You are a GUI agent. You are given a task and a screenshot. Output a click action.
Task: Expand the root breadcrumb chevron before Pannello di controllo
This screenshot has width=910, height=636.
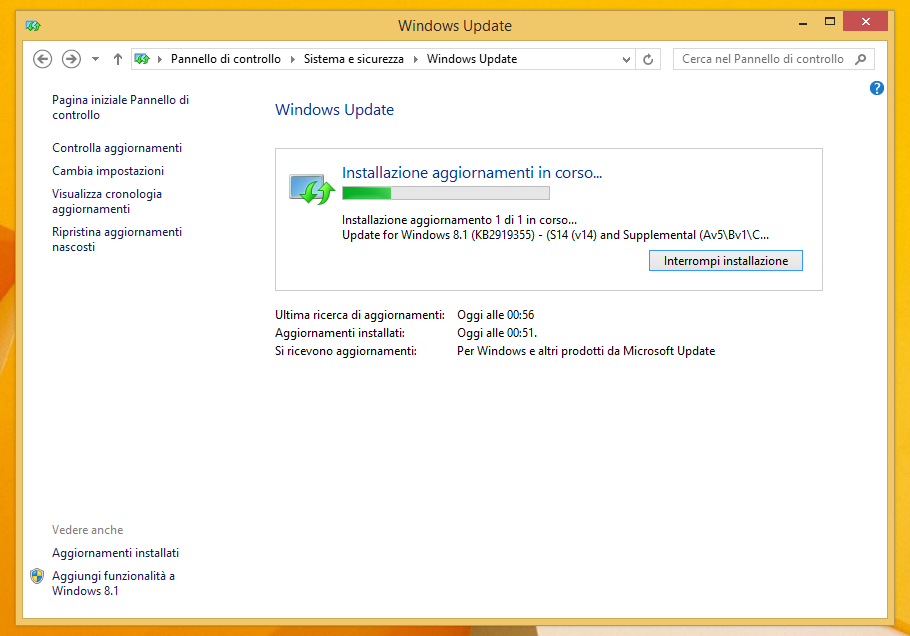[160, 59]
